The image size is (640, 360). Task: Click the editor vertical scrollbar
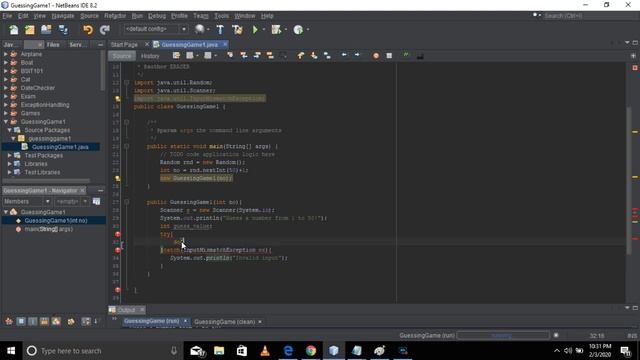[629, 180]
